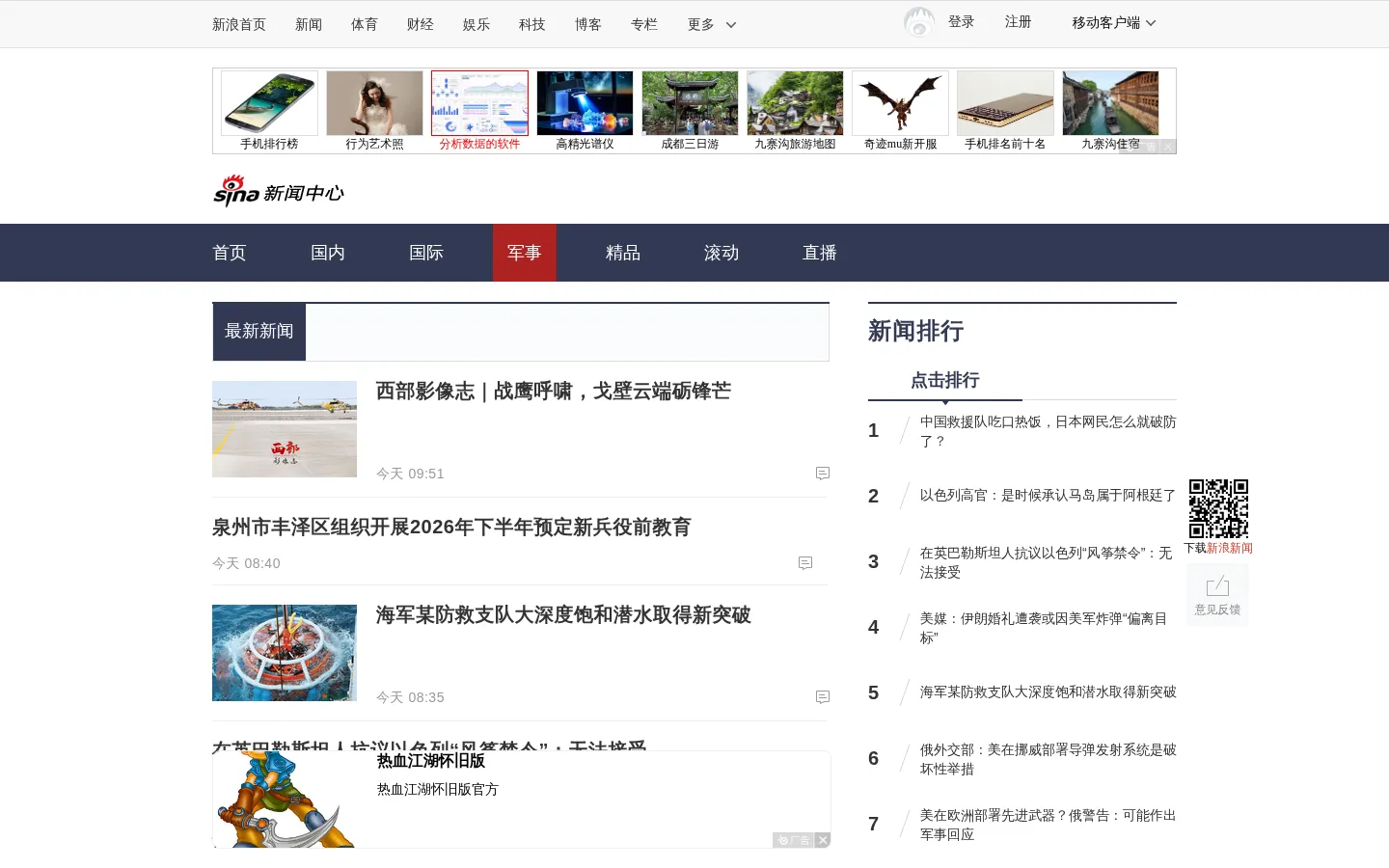
Task: Select the 首页 navigation tab
Action: pos(230,253)
